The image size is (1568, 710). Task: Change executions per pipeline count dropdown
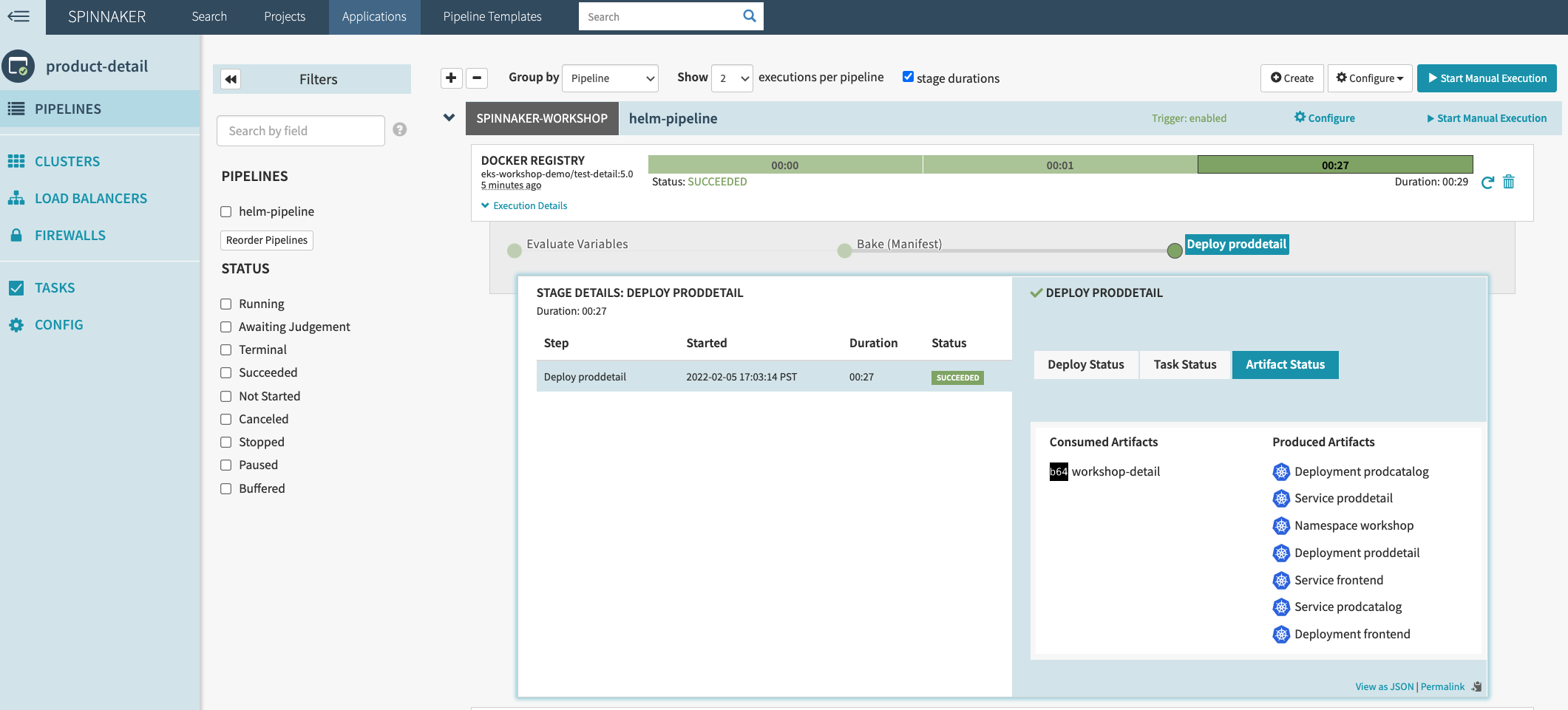[x=731, y=78]
